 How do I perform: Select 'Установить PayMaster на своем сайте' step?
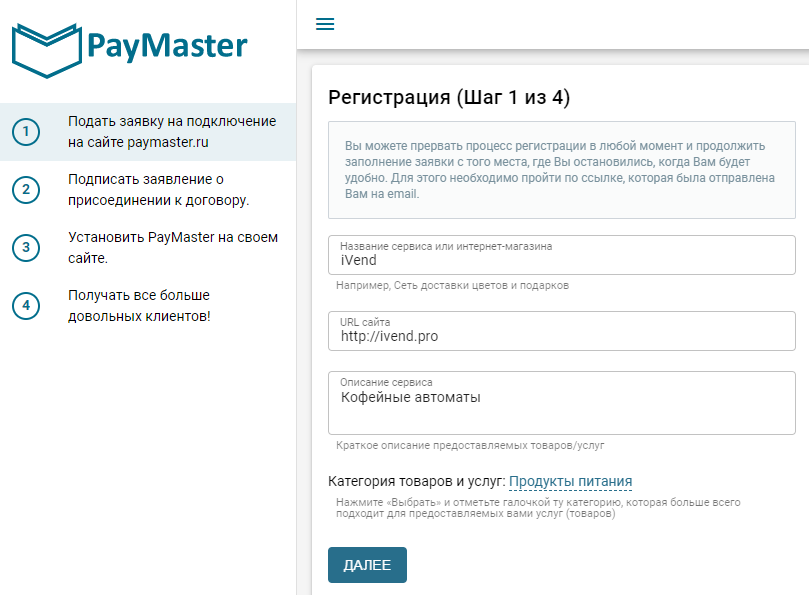[148, 248]
